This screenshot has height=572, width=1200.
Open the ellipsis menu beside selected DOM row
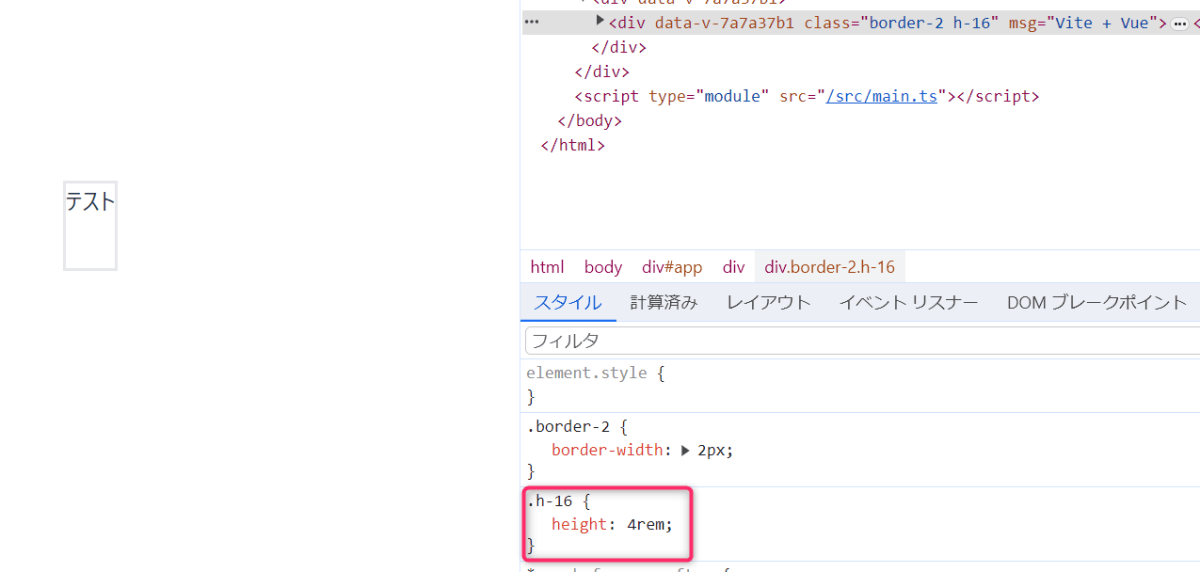click(x=531, y=22)
